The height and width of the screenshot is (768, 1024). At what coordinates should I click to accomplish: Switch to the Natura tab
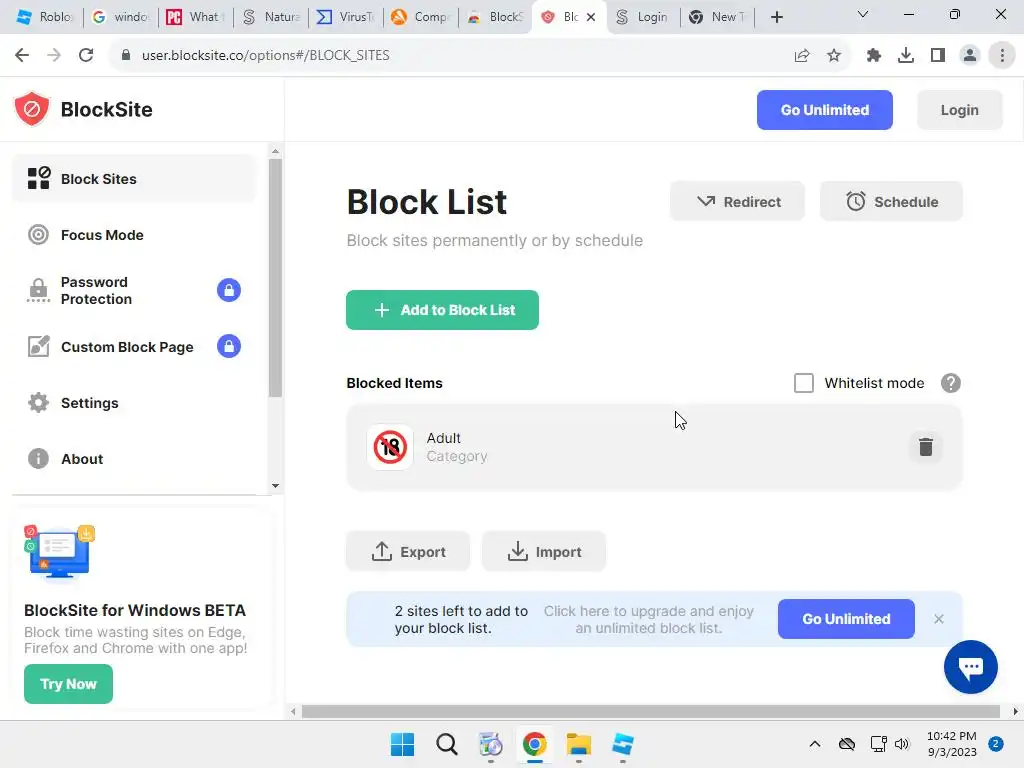pyautogui.click(x=270, y=17)
